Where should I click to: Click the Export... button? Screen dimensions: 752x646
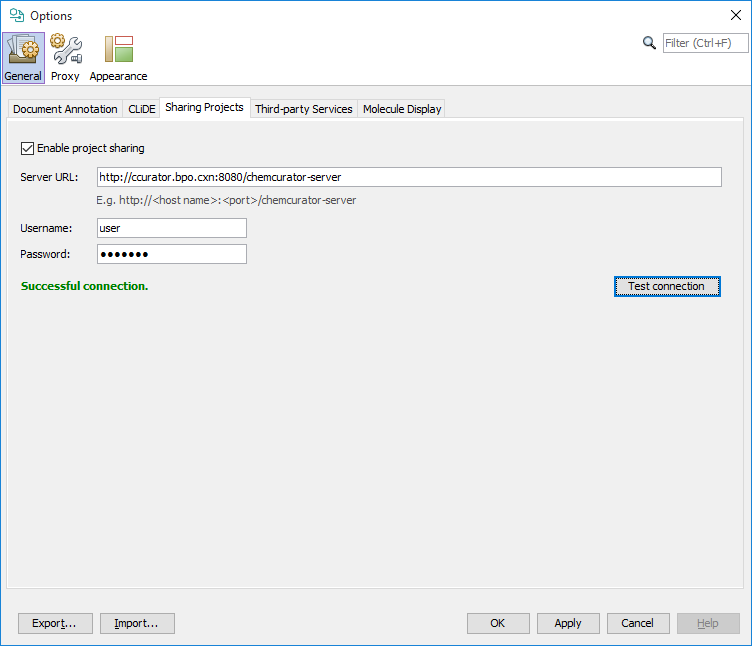point(55,623)
